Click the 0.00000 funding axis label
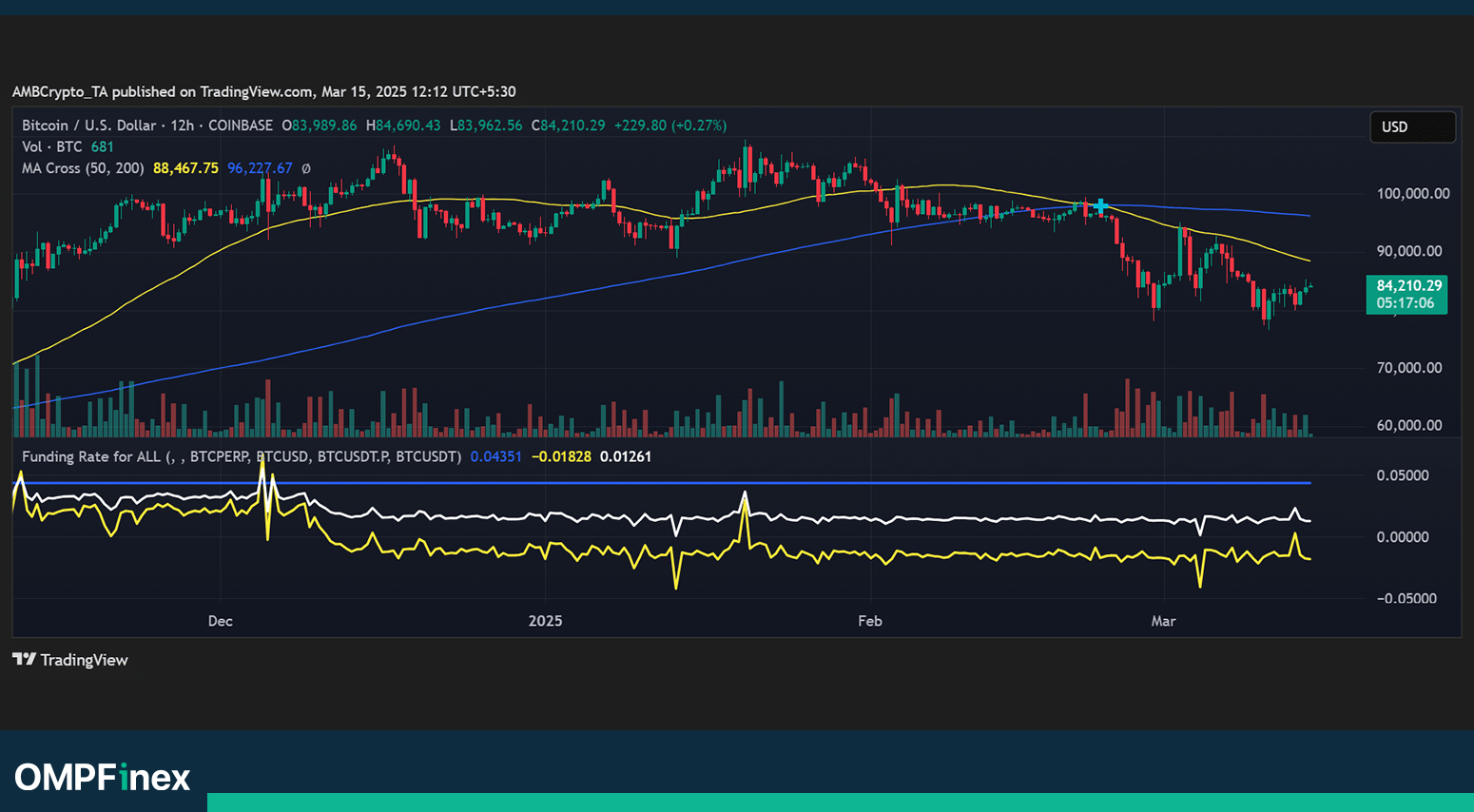 click(x=1403, y=537)
